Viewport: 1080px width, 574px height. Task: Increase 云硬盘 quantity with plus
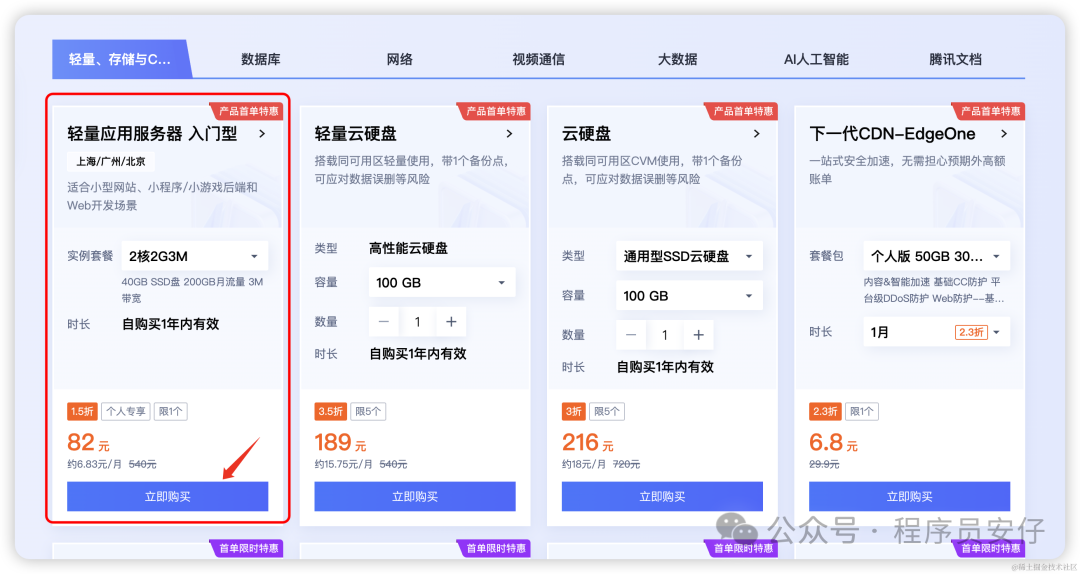[x=698, y=335]
